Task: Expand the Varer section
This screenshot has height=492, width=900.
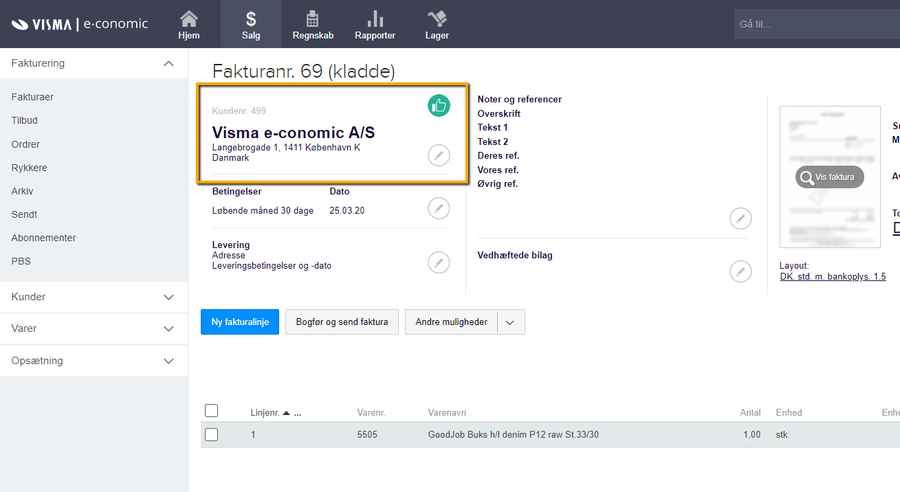Action: [169, 328]
